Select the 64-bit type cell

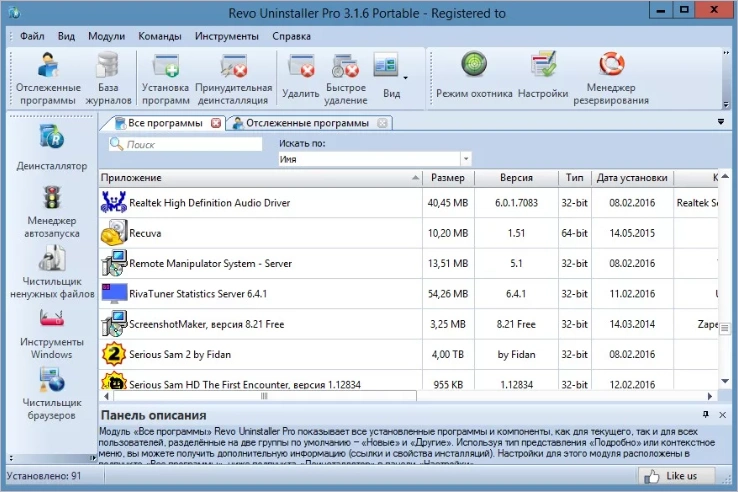coord(575,233)
